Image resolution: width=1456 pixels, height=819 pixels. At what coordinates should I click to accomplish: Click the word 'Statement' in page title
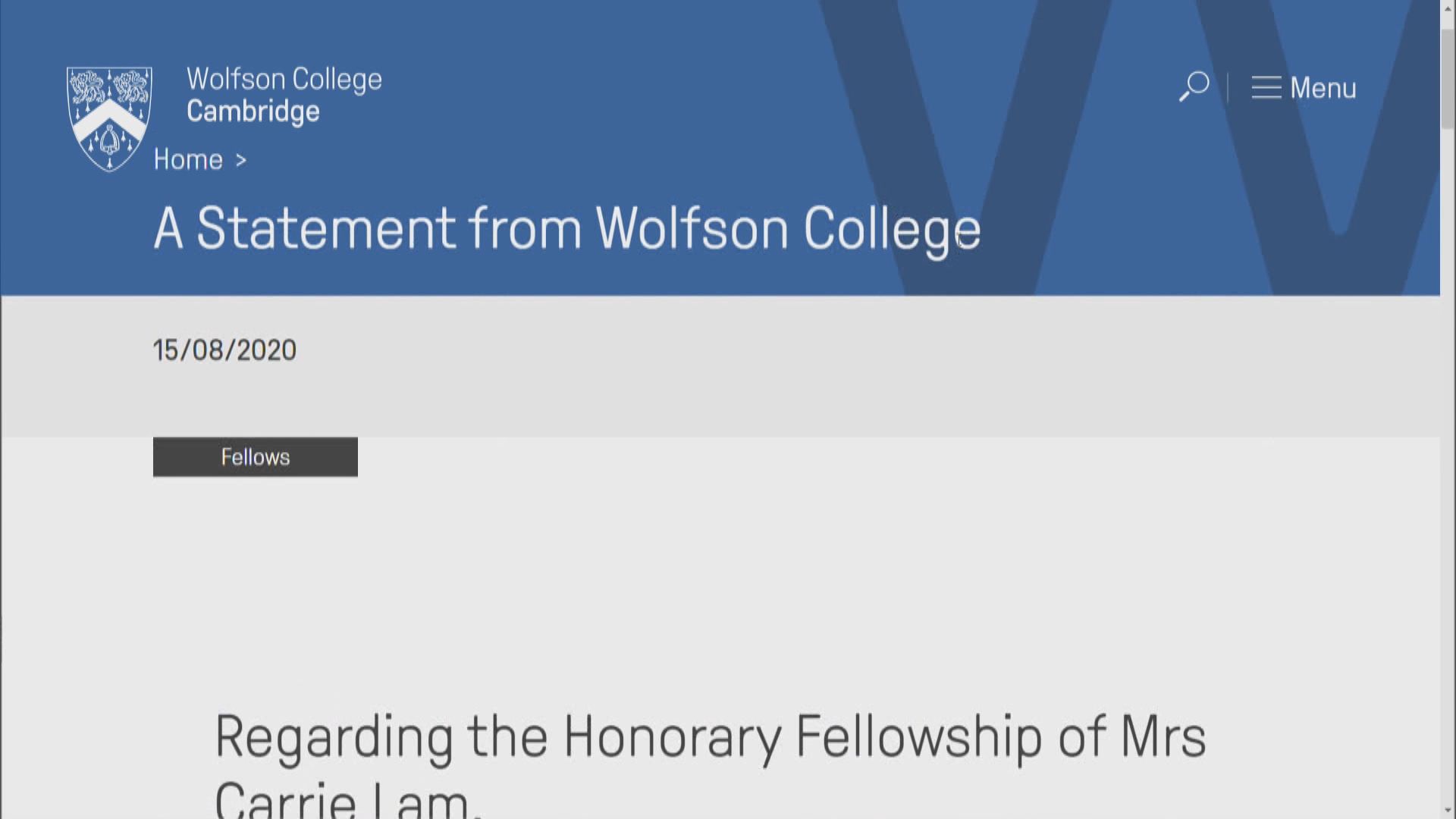pyautogui.click(x=326, y=228)
